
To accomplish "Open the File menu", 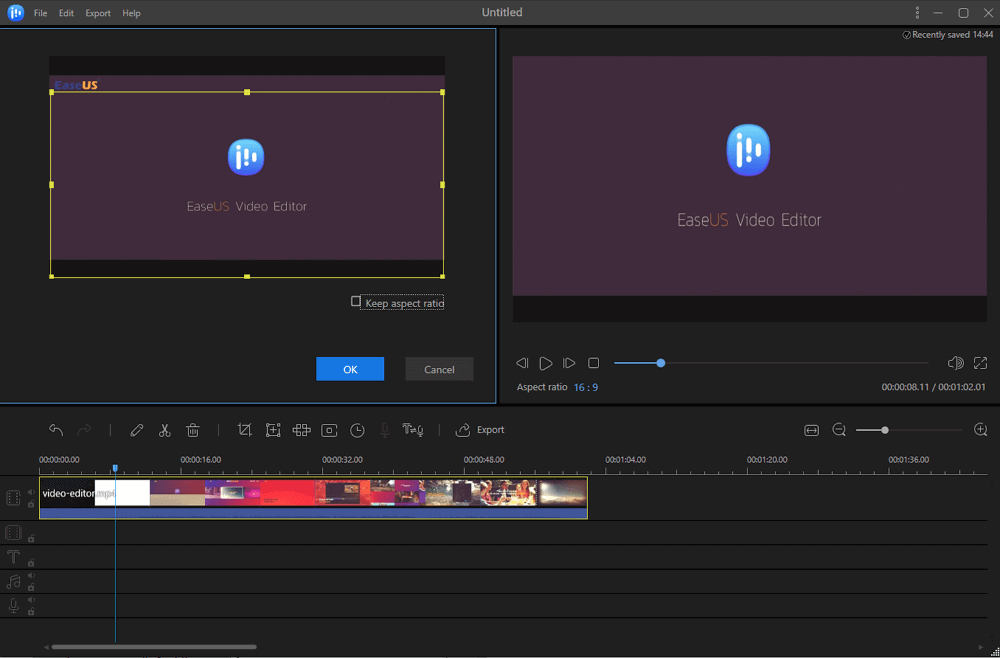I will point(40,13).
